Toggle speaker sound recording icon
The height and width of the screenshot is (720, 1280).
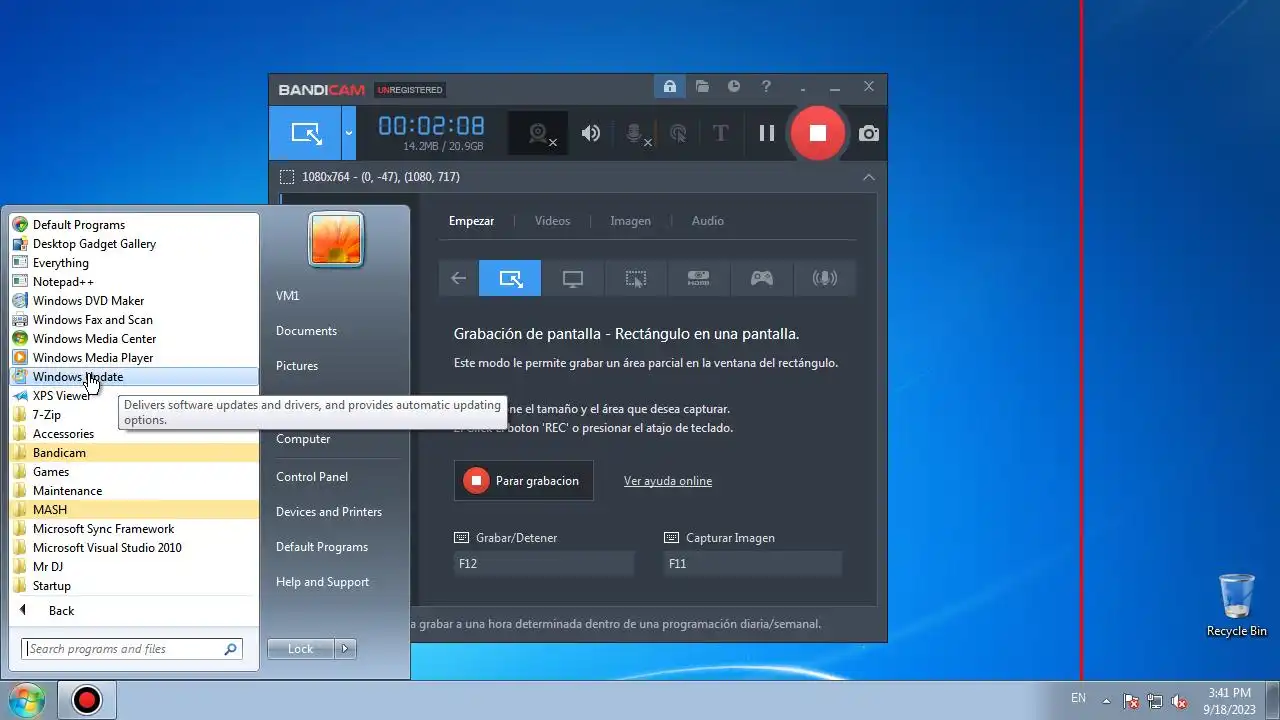591,133
